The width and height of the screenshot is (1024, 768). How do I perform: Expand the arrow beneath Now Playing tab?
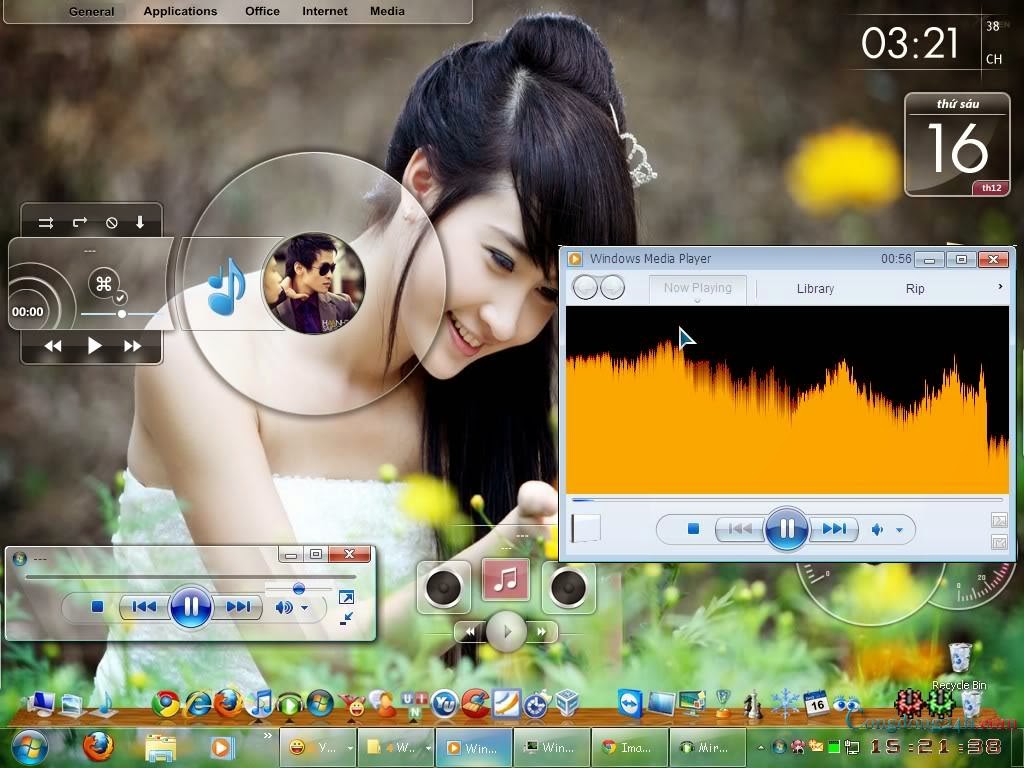pyautogui.click(x=697, y=301)
